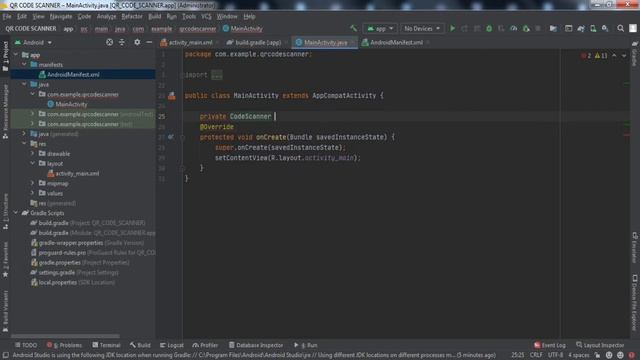Screen dimensions: 640x360
Task: Open Search Everywhere magnifier icon
Action: tap(620, 29)
